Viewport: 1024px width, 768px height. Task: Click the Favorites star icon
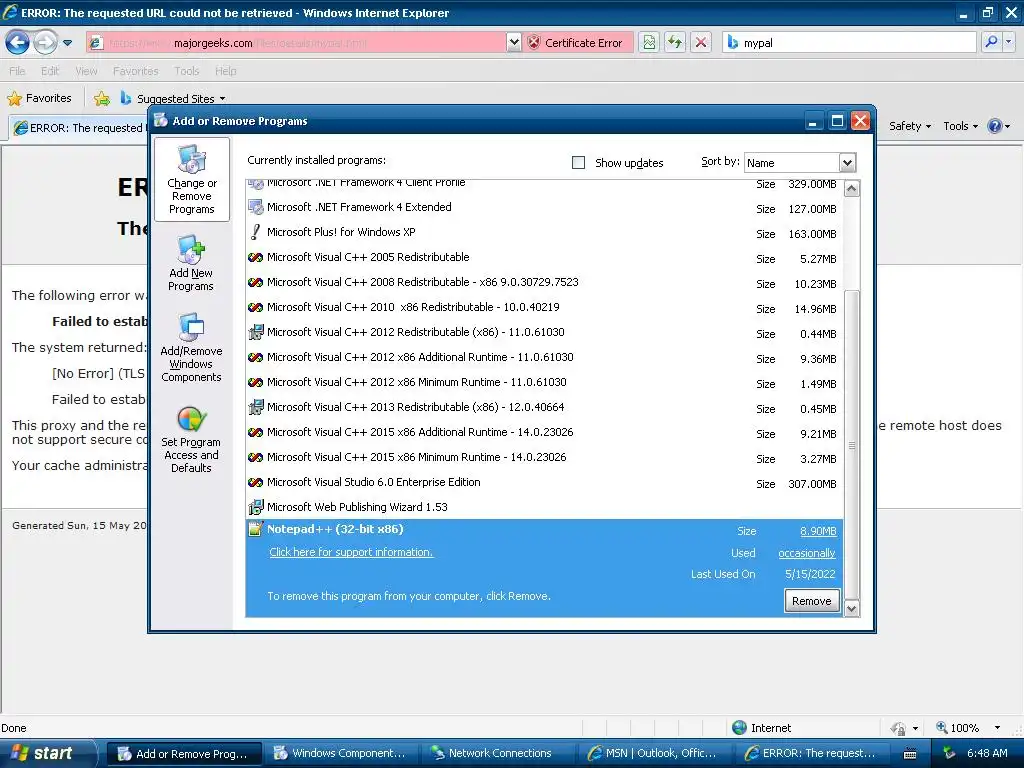(x=14, y=99)
